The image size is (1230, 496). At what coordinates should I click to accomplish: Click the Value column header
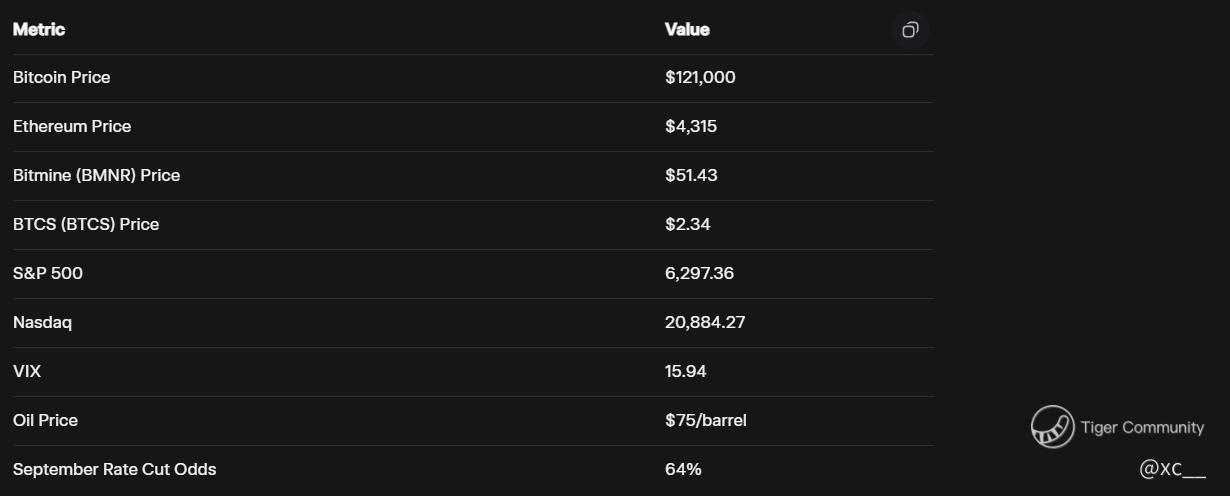[x=687, y=30]
